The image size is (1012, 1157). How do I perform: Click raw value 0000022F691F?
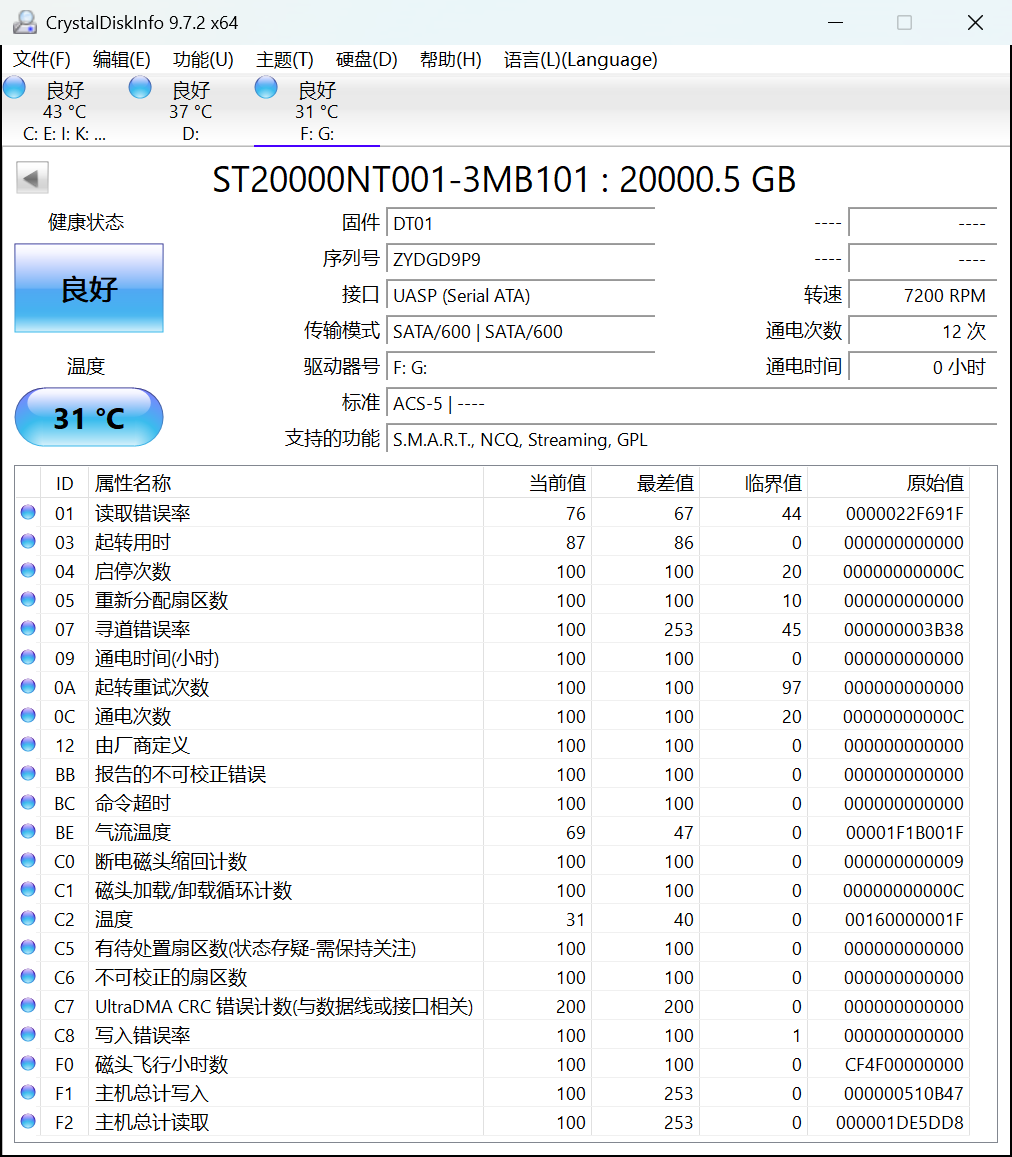[x=904, y=514]
